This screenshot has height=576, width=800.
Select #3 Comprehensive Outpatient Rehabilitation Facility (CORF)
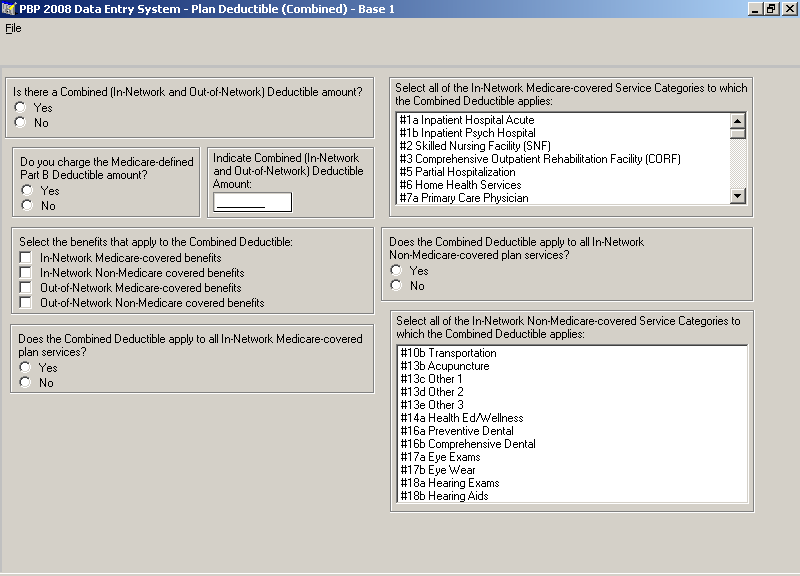click(x=564, y=159)
